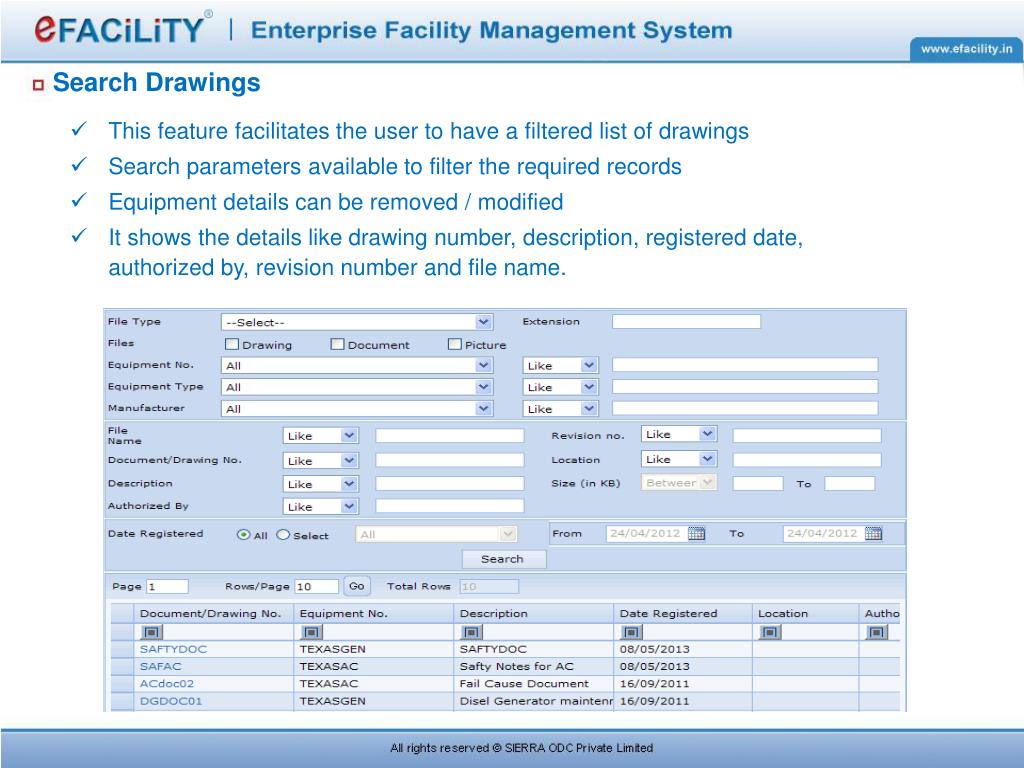Click filter icon under Date Registered column
Viewport: 1024px width, 768px height.
(x=631, y=632)
